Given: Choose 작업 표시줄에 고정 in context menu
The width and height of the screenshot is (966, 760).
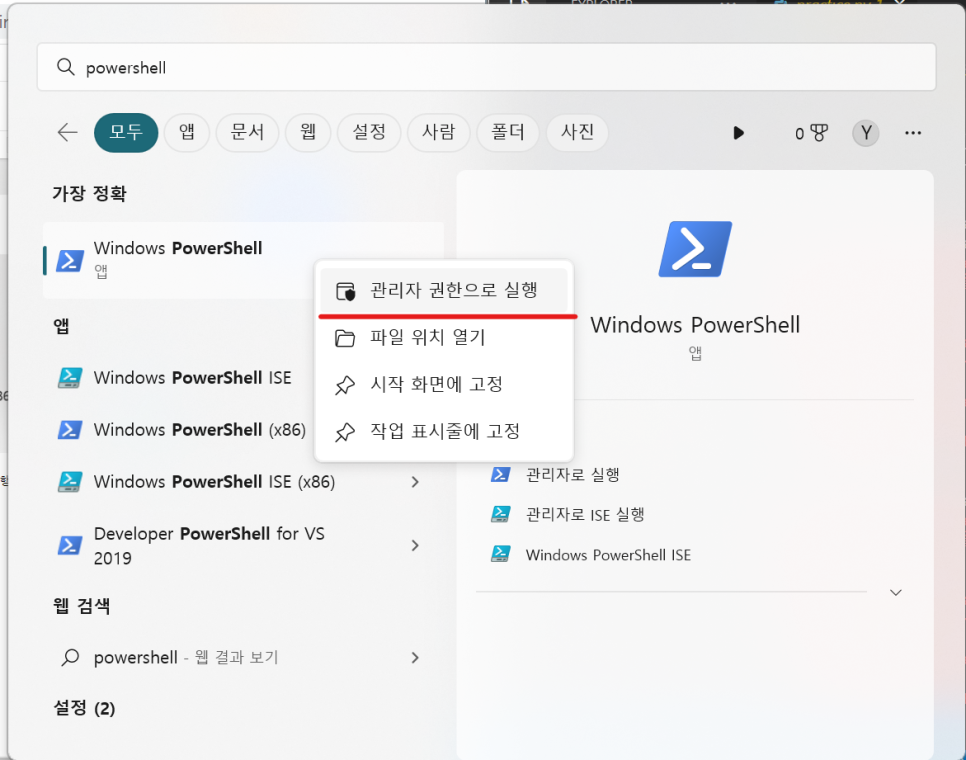Looking at the screenshot, I should point(444,431).
